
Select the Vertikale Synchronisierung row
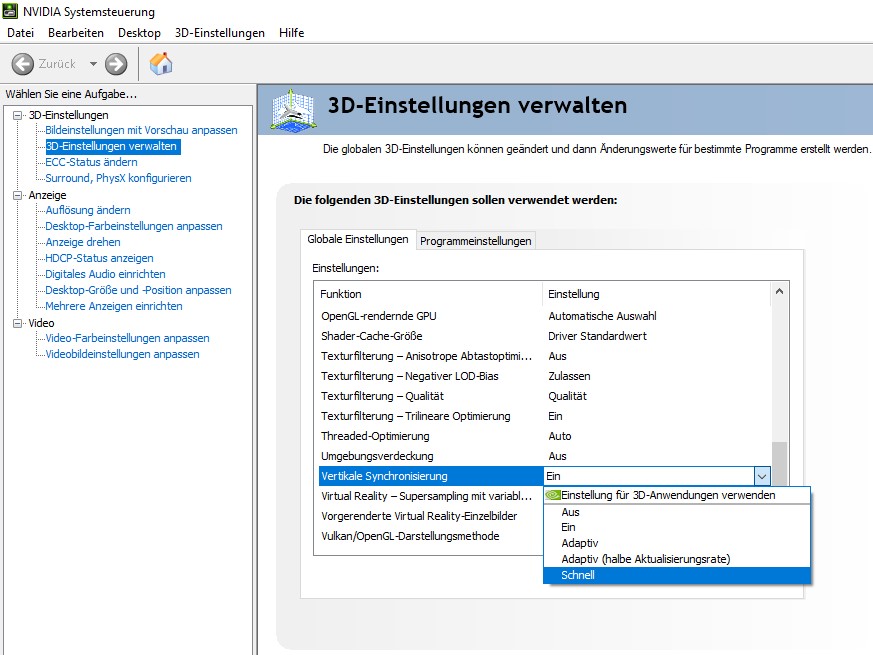point(431,476)
